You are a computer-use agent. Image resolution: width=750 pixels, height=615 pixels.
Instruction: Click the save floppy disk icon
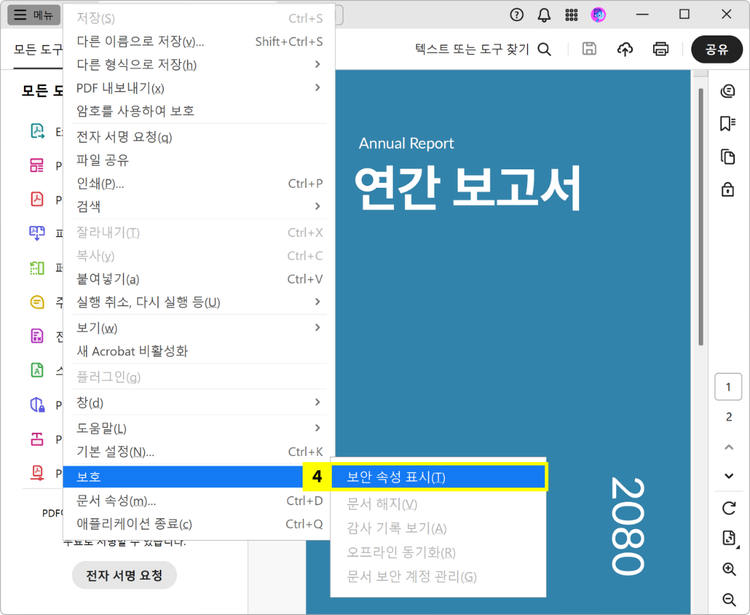(589, 49)
